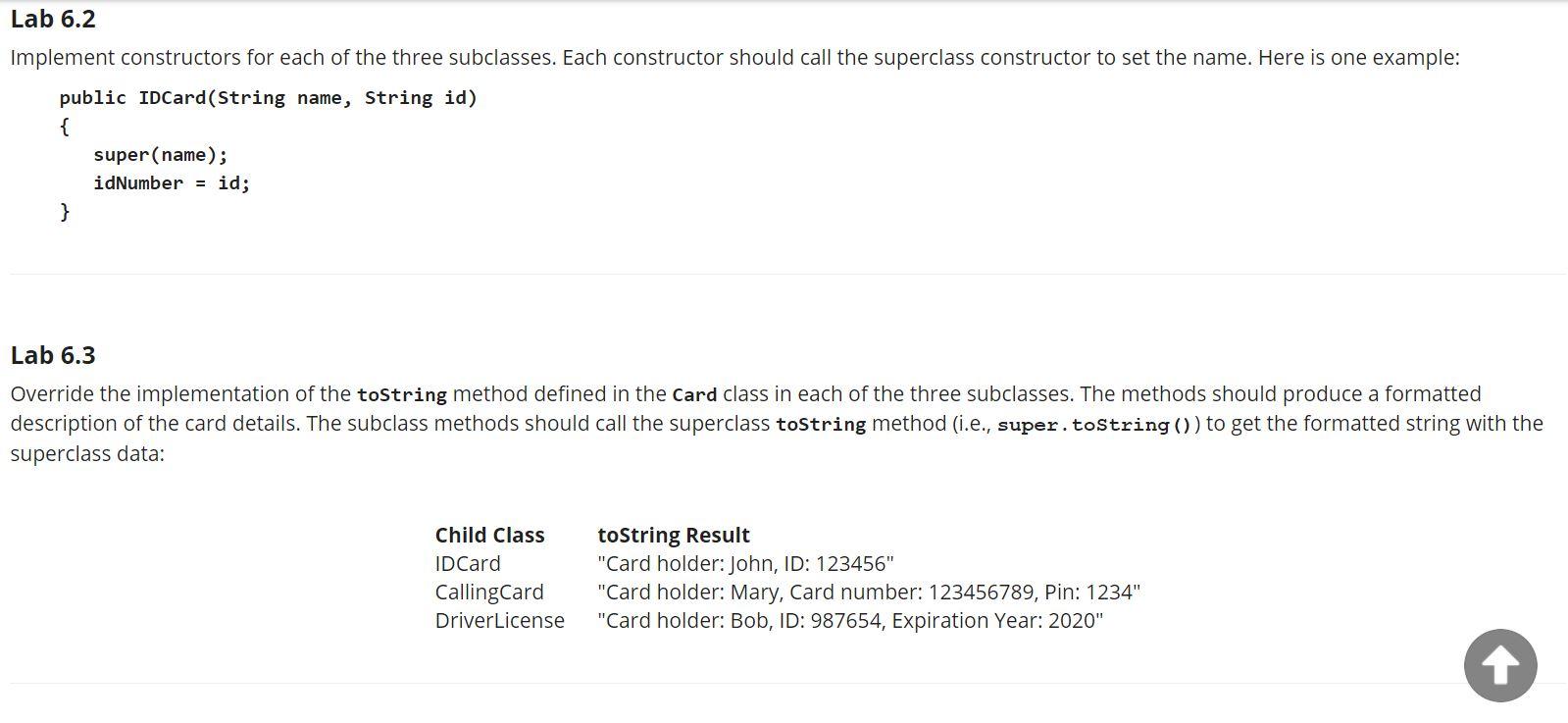The image size is (1568, 723).
Task: Click John's card holder result string
Action: click(745, 563)
